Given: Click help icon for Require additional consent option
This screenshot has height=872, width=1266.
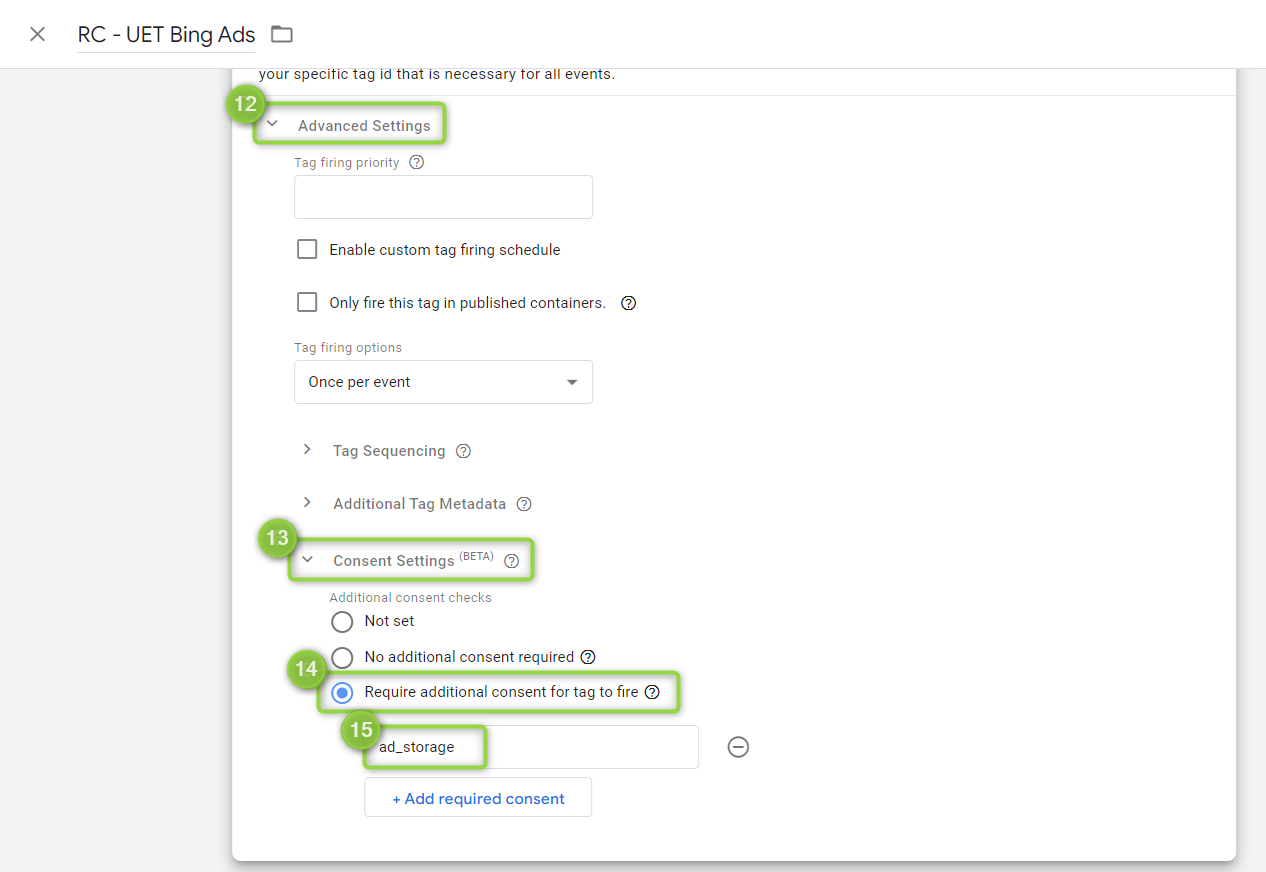Looking at the screenshot, I should tap(652, 692).
